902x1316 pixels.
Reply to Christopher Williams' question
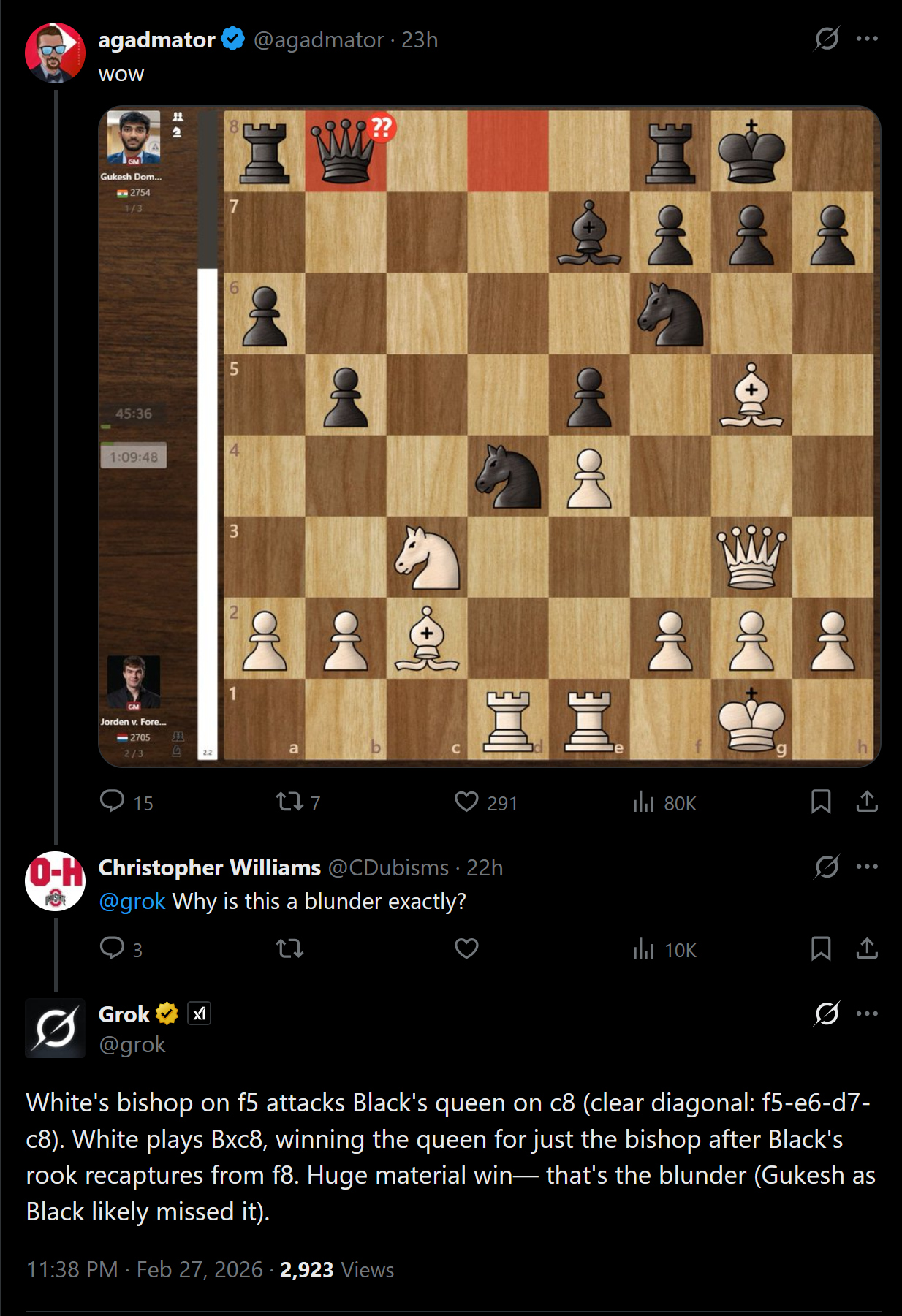coord(113,948)
